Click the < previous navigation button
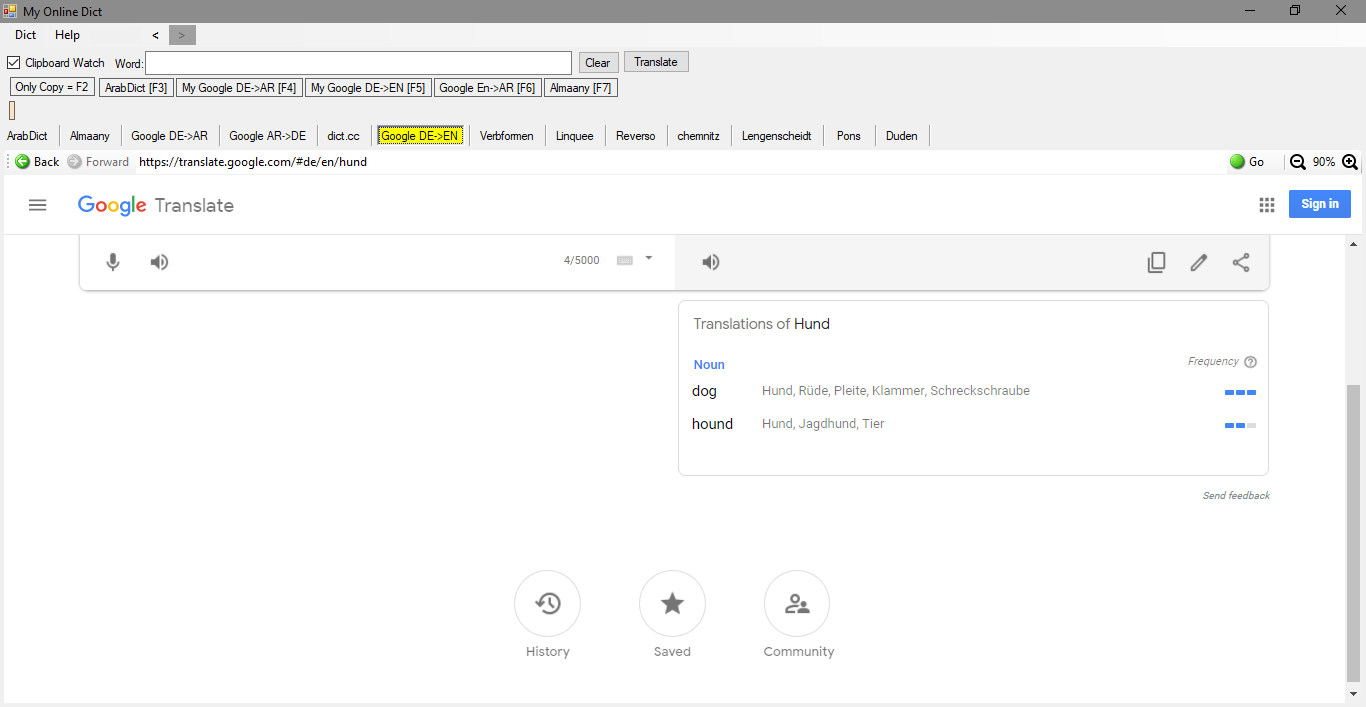This screenshot has width=1366, height=707. click(x=155, y=35)
